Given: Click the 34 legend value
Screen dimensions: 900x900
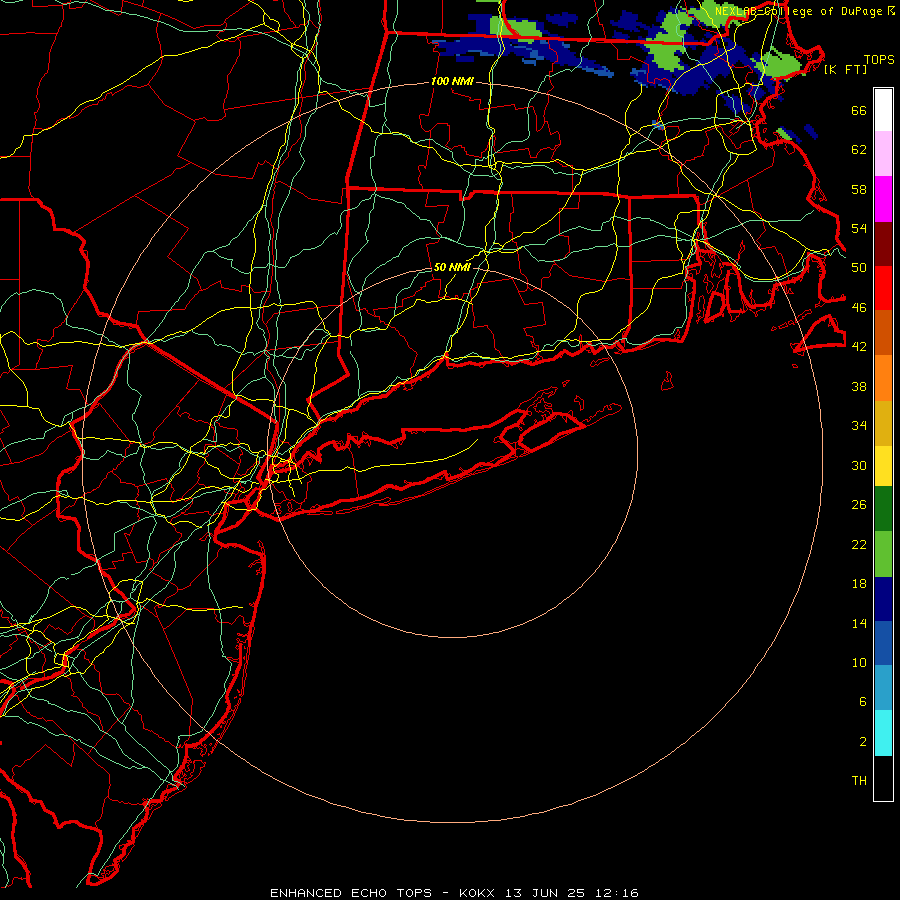Looking at the screenshot, I should click(x=859, y=425).
